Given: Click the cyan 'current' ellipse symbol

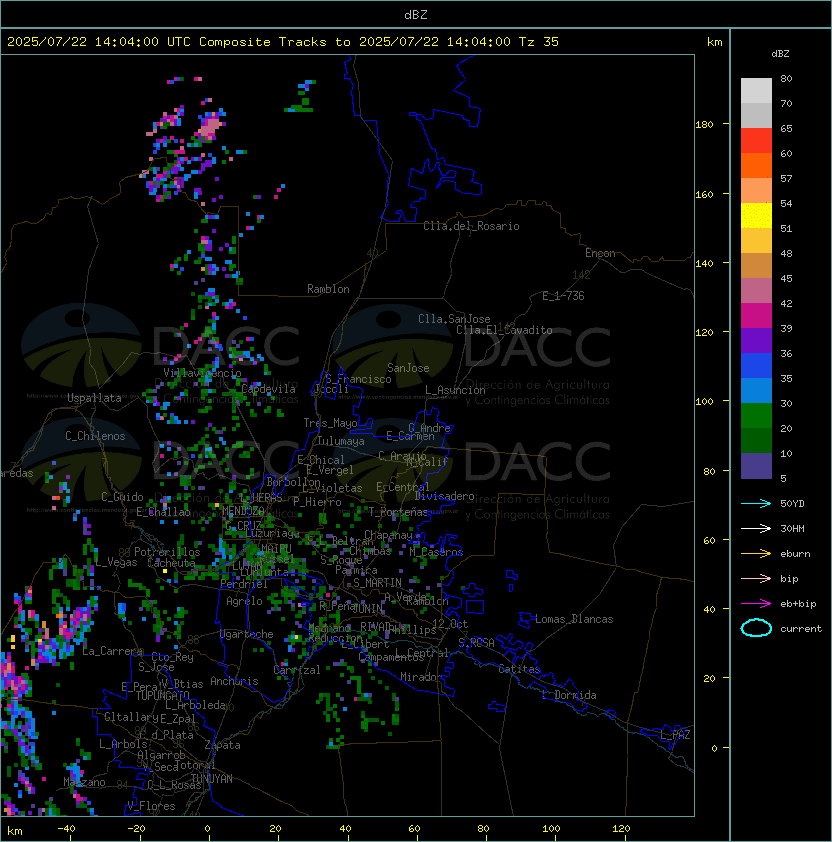Looking at the screenshot, I should click(x=756, y=628).
